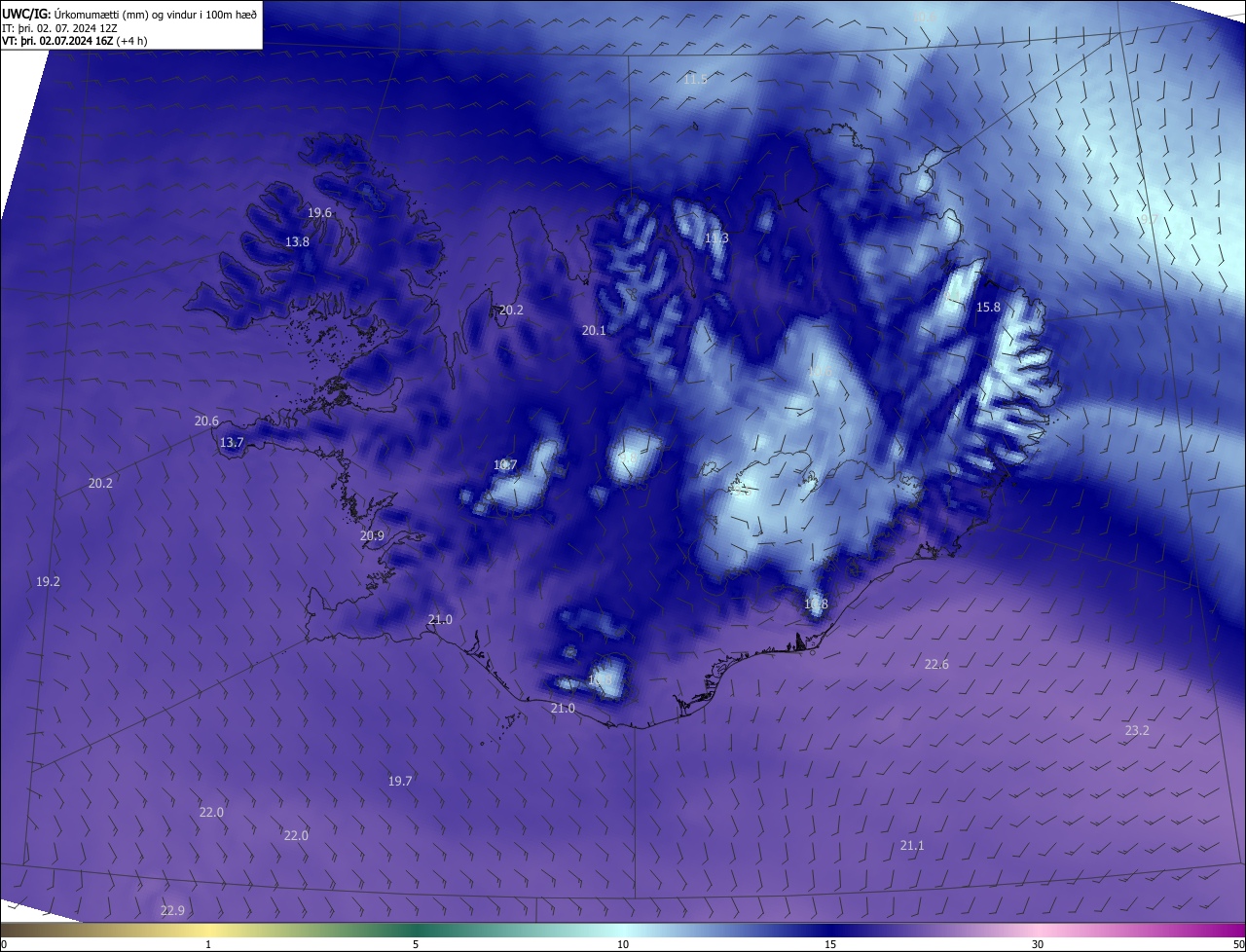The width and height of the screenshot is (1246, 952).
Task: Click the '50' tick label on the color scale
Action: [1238, 944]
